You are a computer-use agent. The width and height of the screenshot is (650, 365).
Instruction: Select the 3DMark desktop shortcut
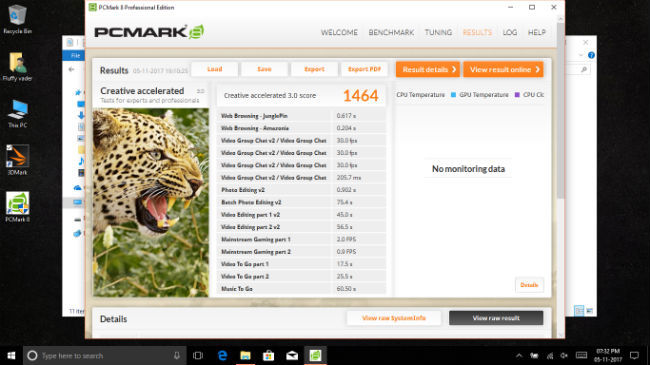17,160
